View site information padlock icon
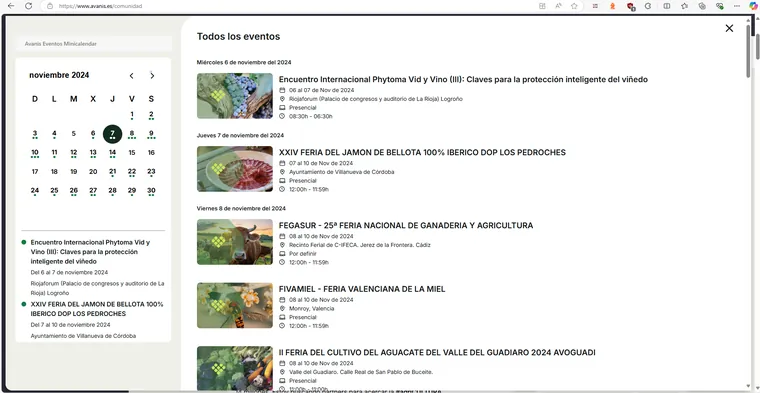Image resolution: width=760 pixels, height=393 pixels. click(49, 6)
